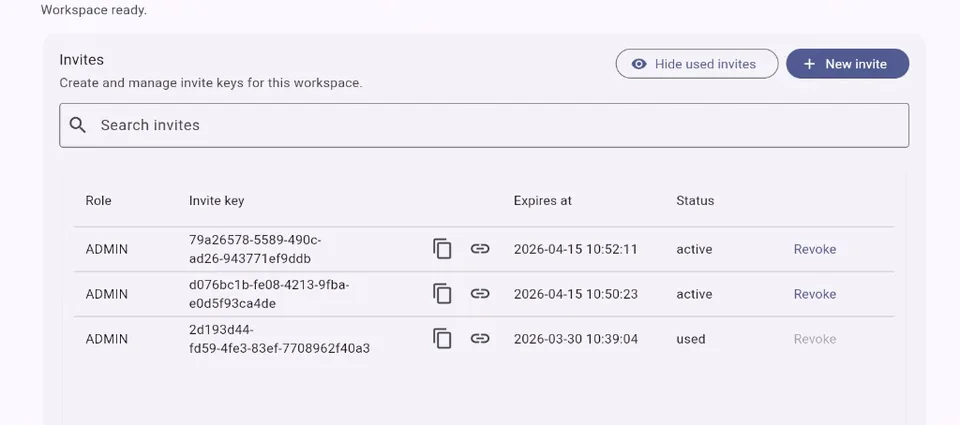This screenshot has height=425, width=960.
Task: Click the search magnifier icon
Action: click(78, 125)
